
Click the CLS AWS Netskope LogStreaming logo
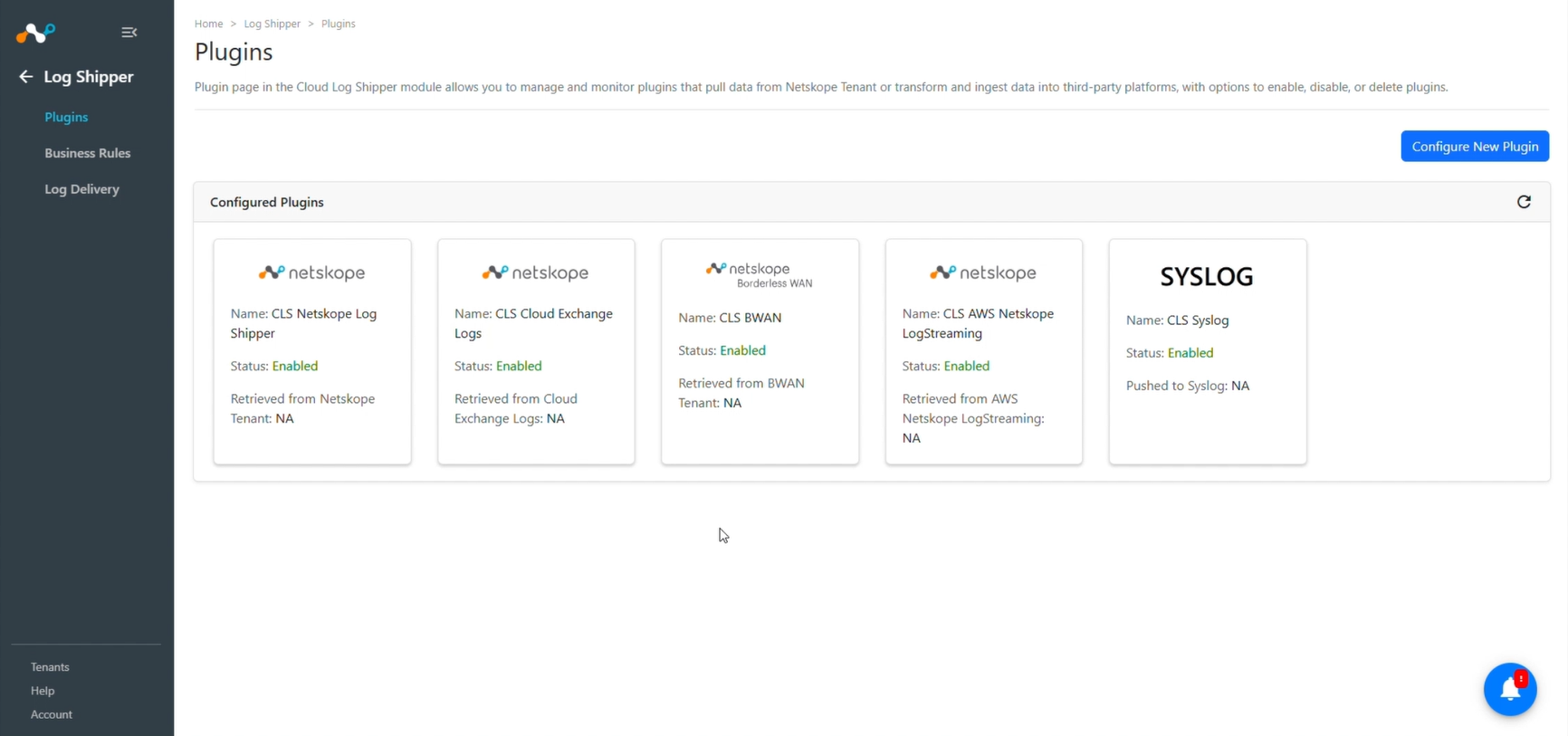(x=983, y=272)
